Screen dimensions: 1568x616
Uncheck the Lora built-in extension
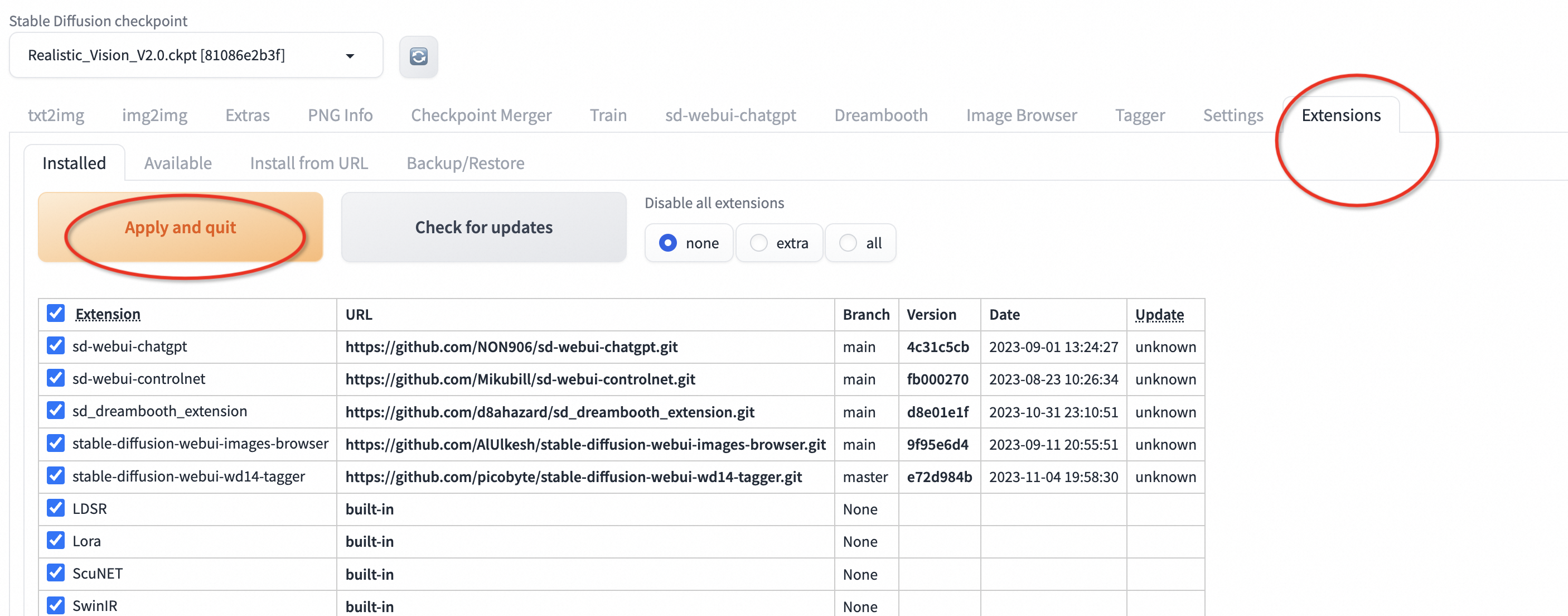pos(55,541)
